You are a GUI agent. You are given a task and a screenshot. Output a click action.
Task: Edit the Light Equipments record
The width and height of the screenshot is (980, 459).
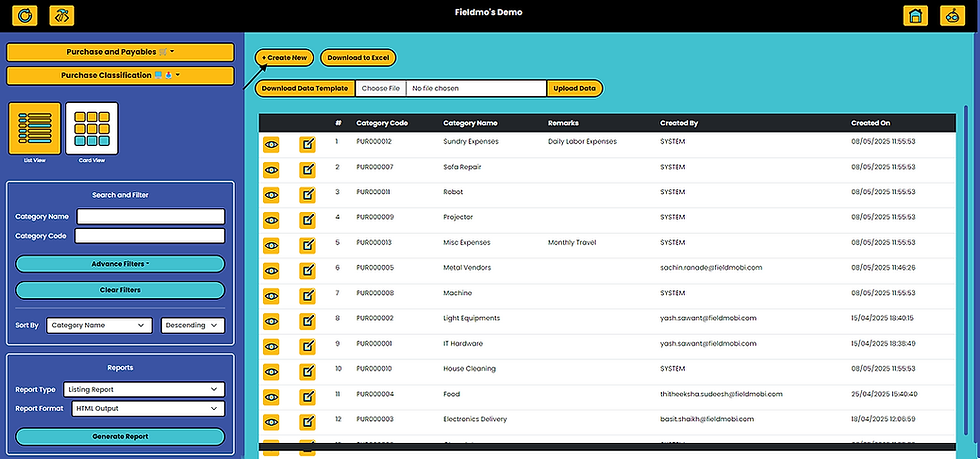tap(308, 321)
